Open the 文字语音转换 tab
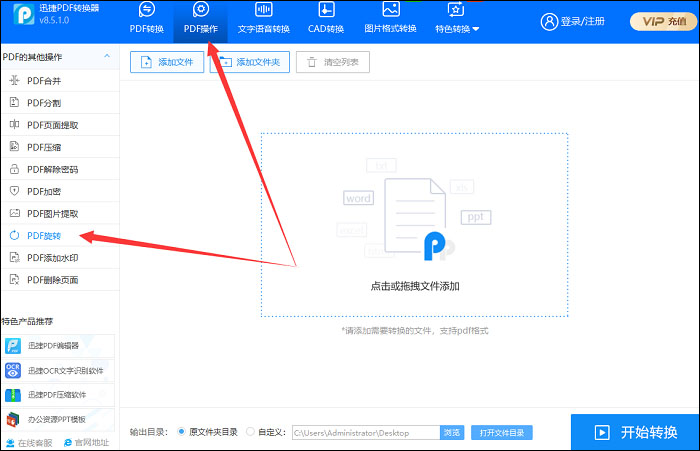Screen dimensions: 700x451 263,19
